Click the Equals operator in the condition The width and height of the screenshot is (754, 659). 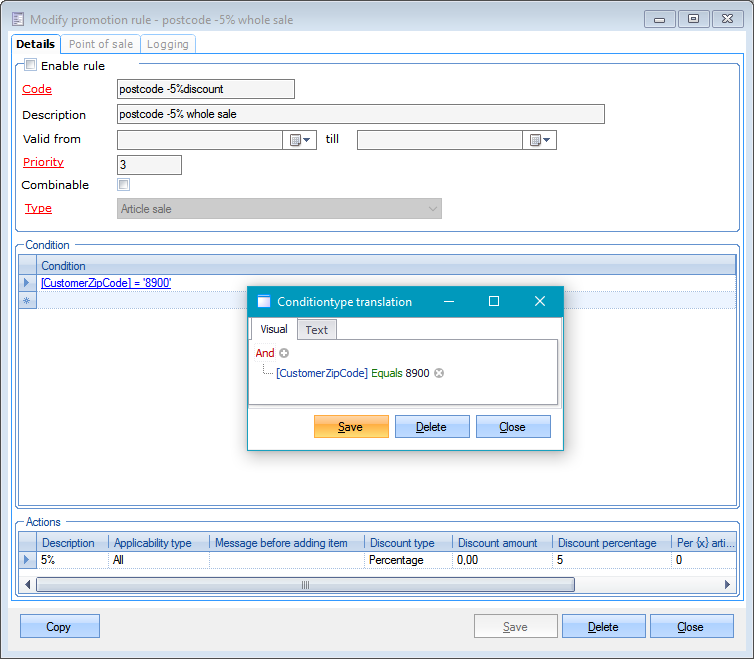(387, 373)
